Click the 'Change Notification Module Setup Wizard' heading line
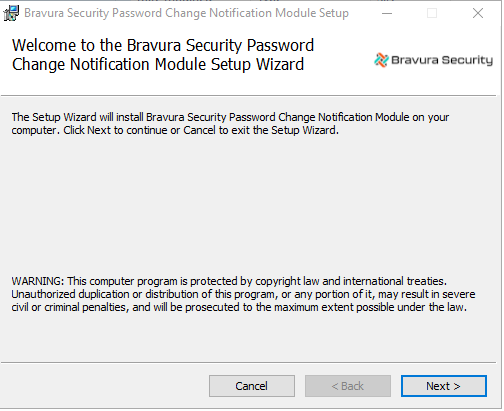Viewport: 504px width, 411px height. (x=158, y=64)
